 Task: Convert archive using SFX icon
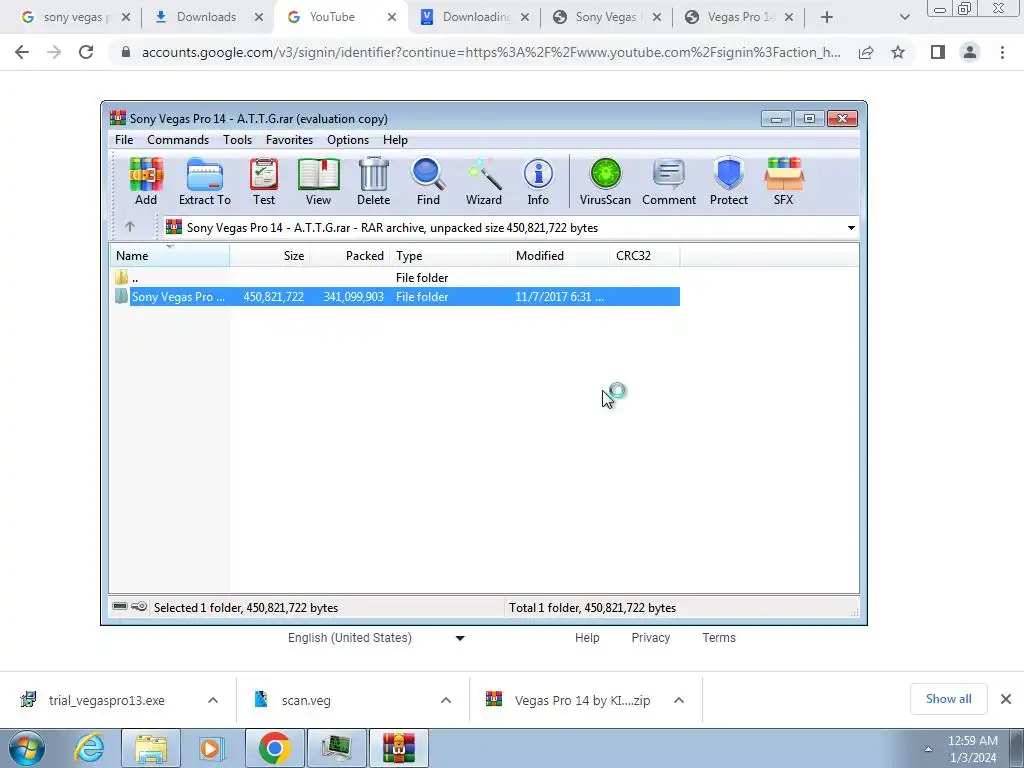(784, 182)
